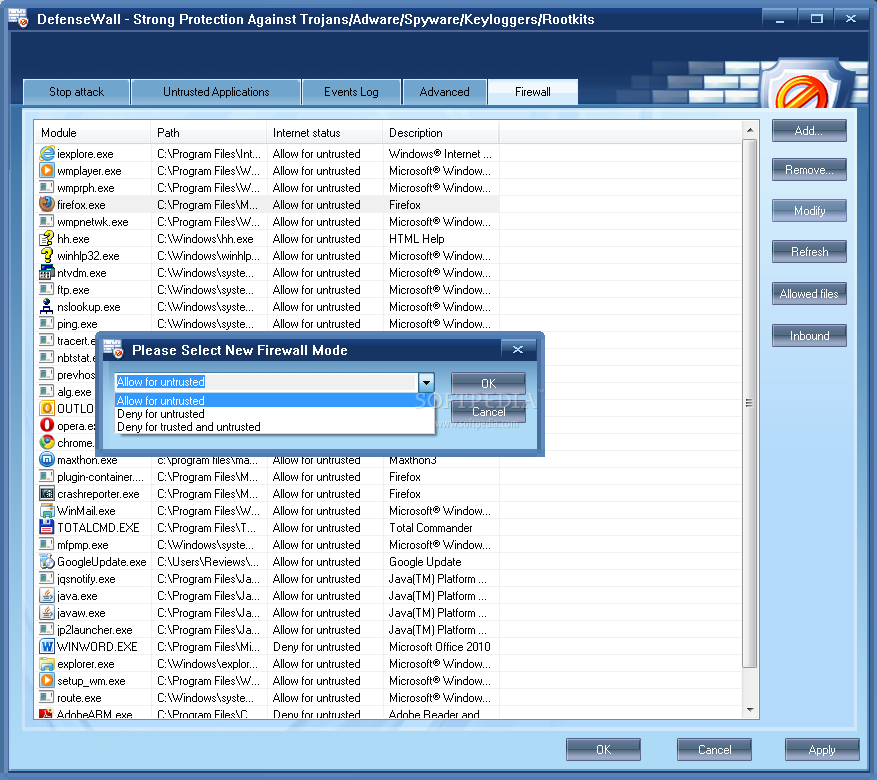Open the Untrusted Applications tab
Viewport: 877px width, 780px height.
click(x=216, y=92)
